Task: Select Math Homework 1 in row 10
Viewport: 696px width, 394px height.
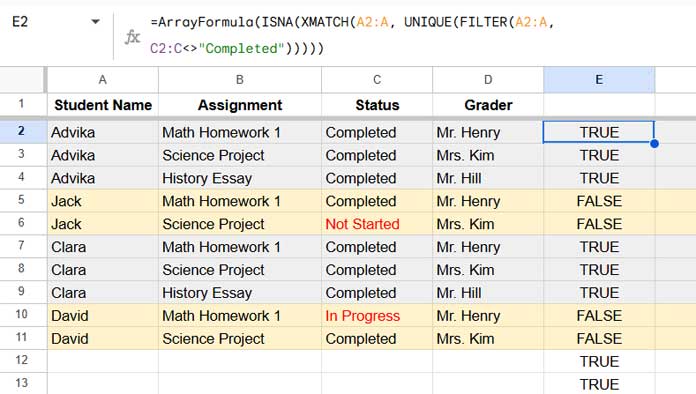Action: coord(240,315)
